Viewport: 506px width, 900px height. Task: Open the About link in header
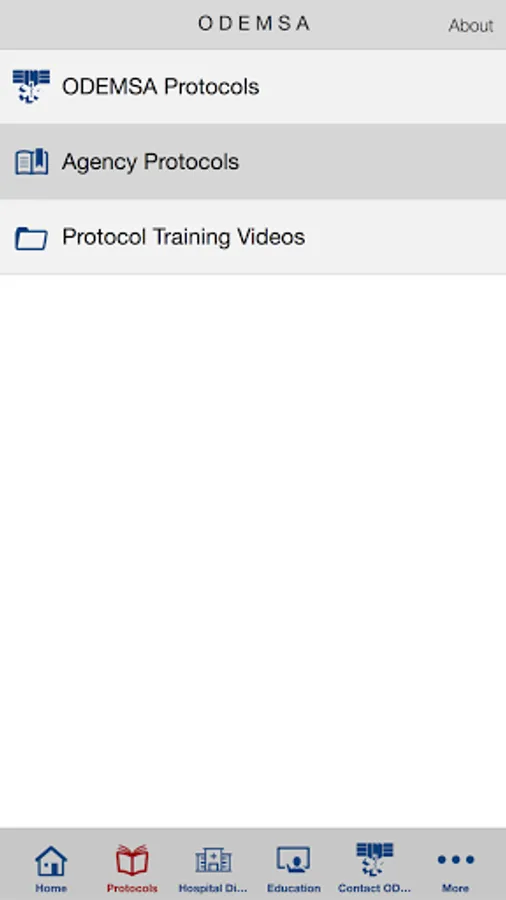(x=470, y=25)
